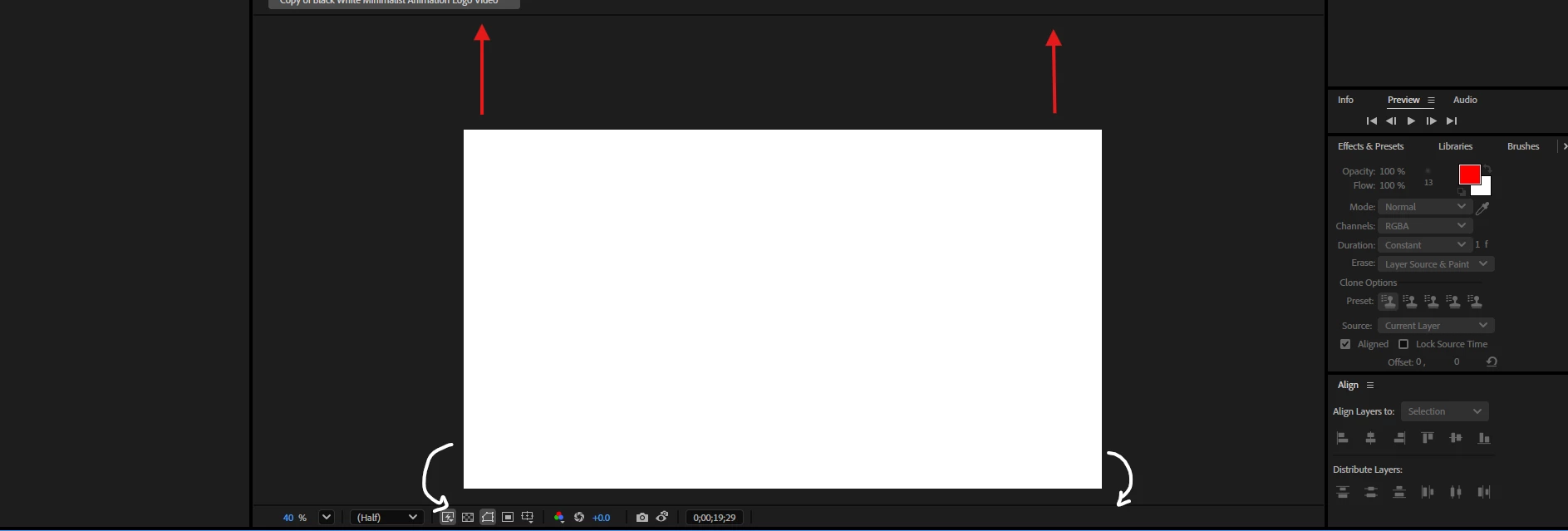Open the Align Layers to Selection dropdown
The image size is (1568, 531).
tap(1444, 411)
